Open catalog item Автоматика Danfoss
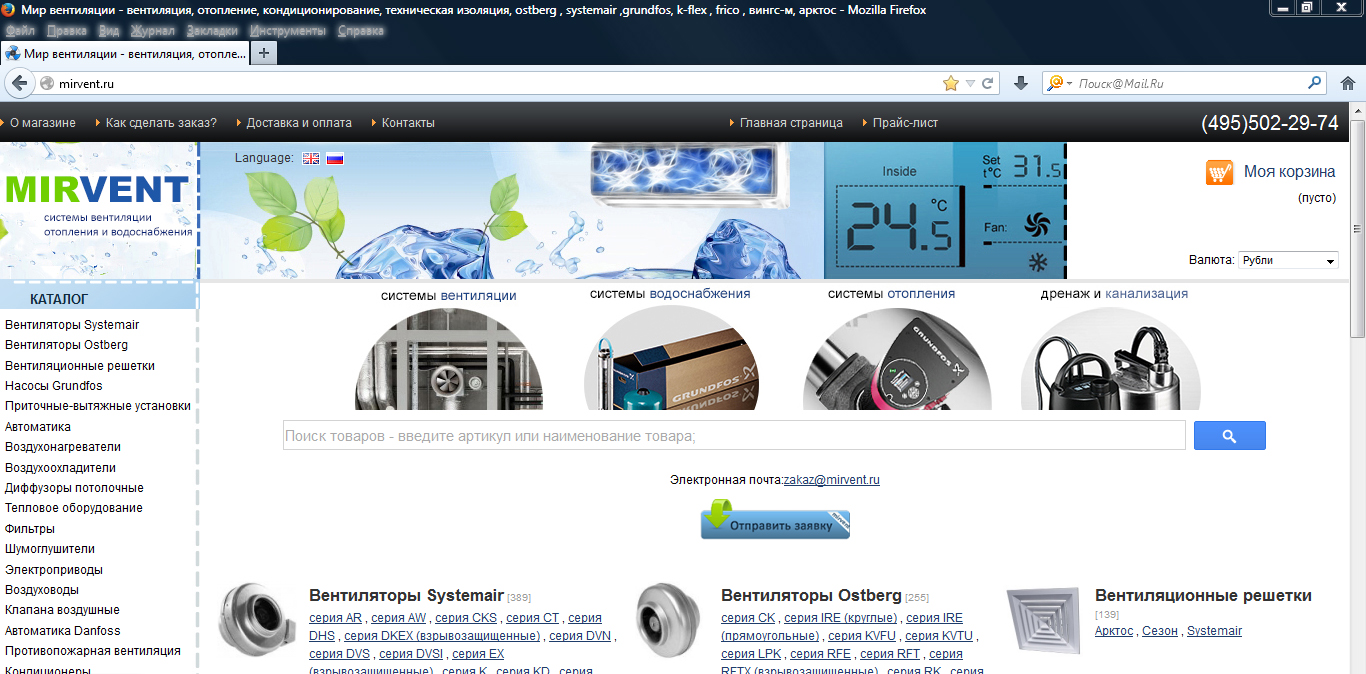Screen dimensions: 1366x674 [63, 631]
